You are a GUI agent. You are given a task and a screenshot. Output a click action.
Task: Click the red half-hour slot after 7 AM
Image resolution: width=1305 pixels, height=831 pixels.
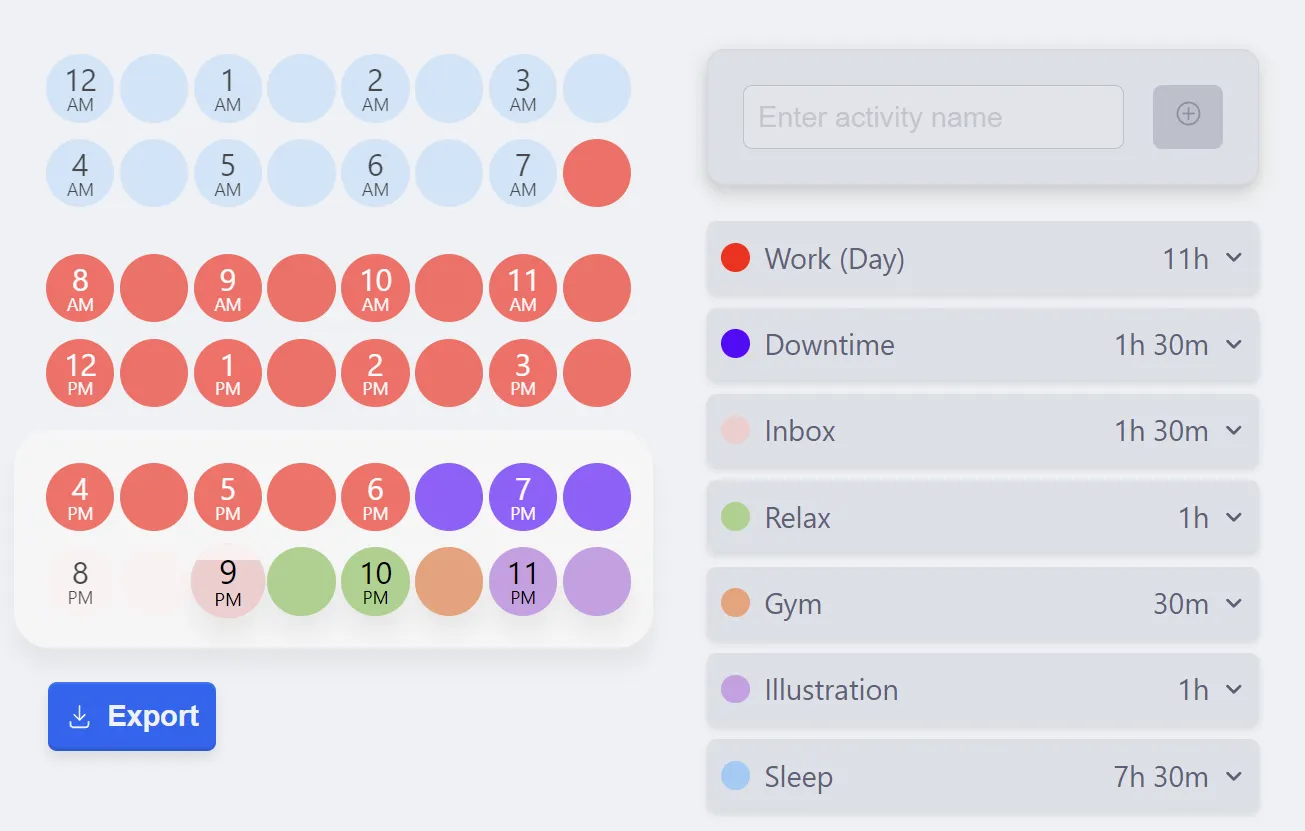(x=597, y=173)
